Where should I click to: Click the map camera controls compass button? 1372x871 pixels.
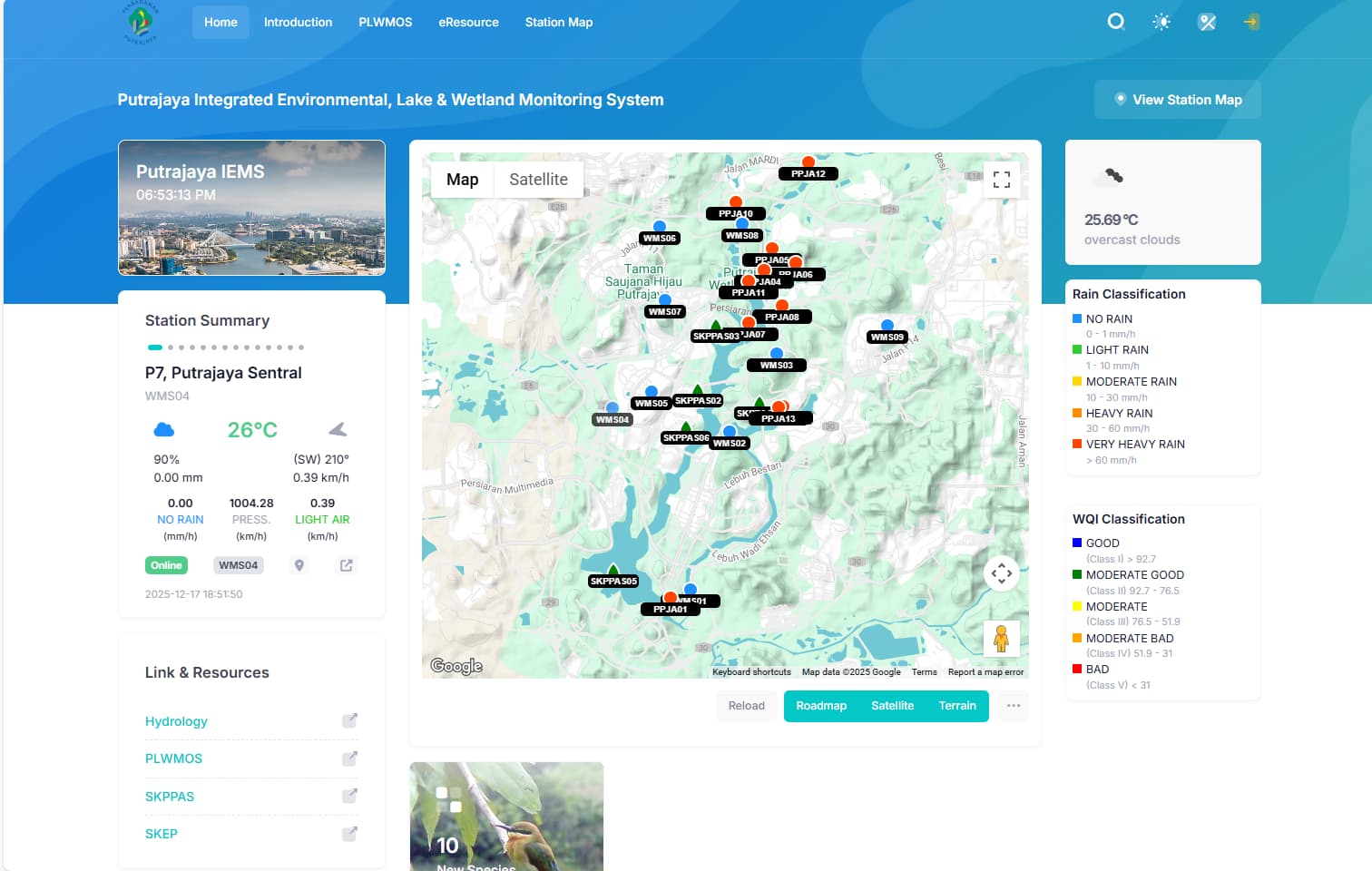pyautogui.click(x=1002, y=573)
